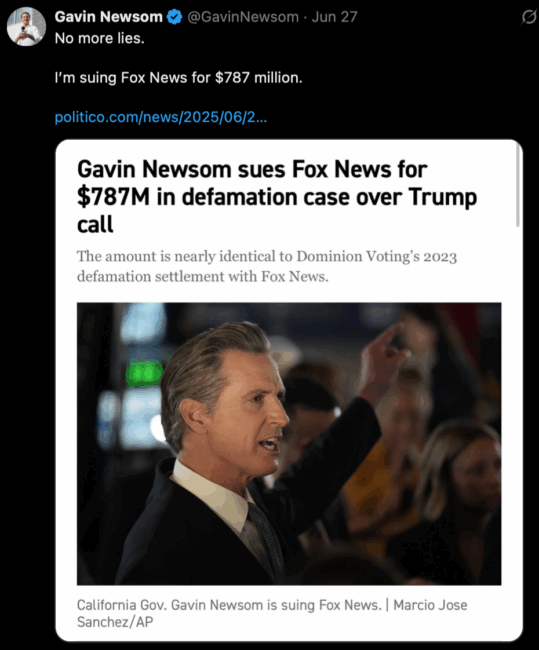
Task: Click the "Marcio Jose Sanchez/AP" photo credit
Action: (x=272, y=614)
